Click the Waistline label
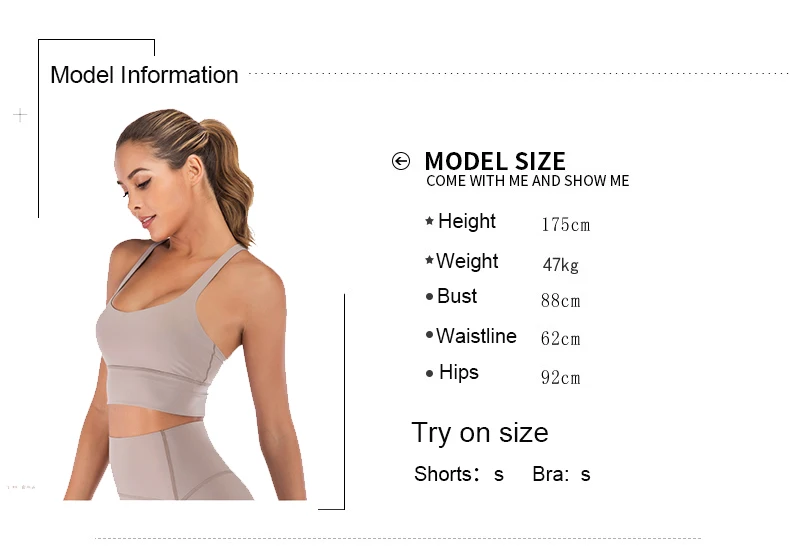The image size is (790, 558). [476, 336]
